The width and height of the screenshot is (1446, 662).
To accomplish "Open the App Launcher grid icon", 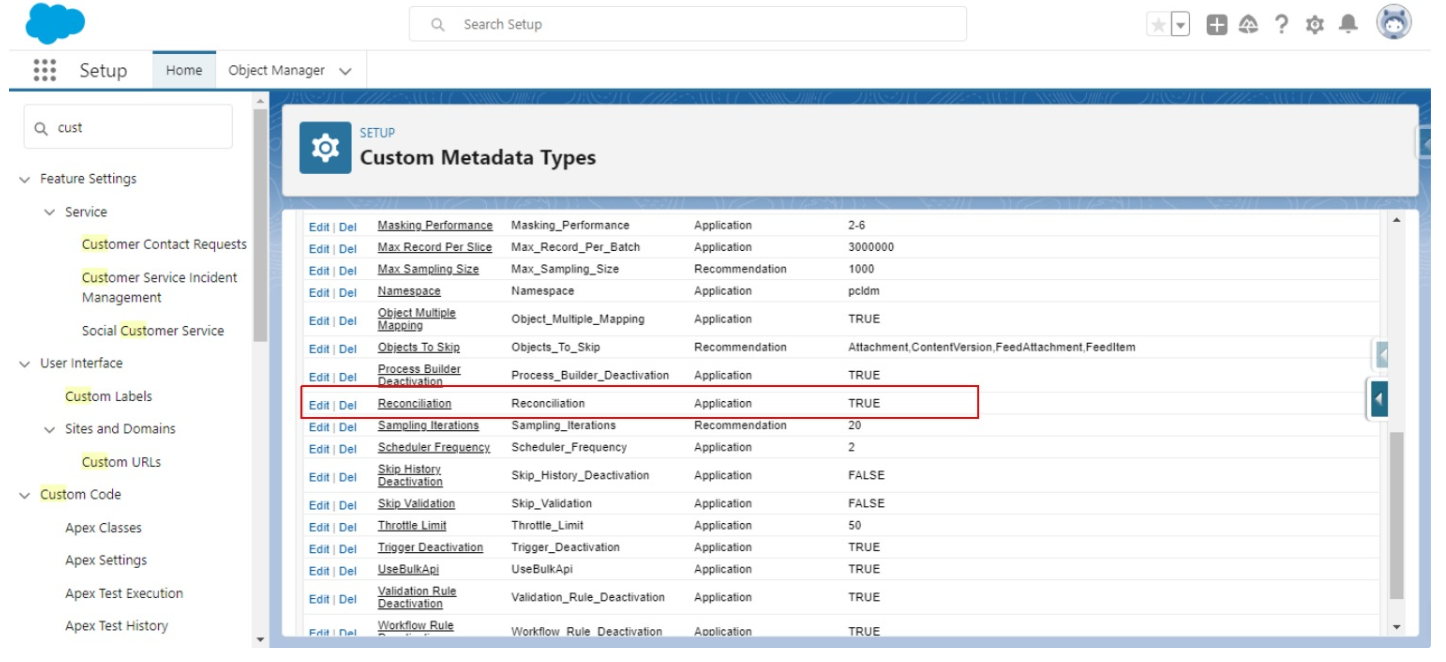I will [x=44, y=70].
